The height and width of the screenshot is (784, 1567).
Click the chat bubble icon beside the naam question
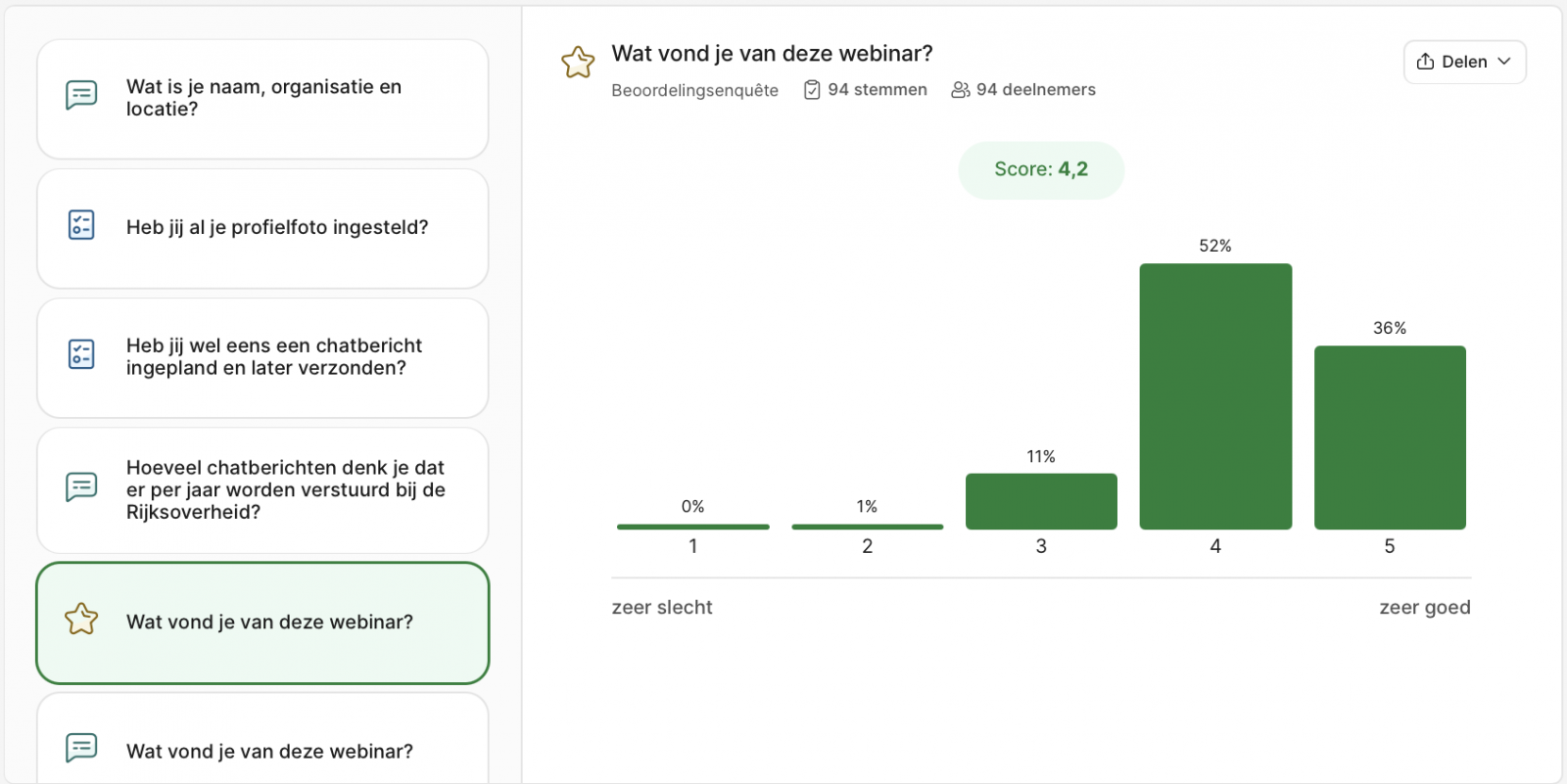coord(81,95)
